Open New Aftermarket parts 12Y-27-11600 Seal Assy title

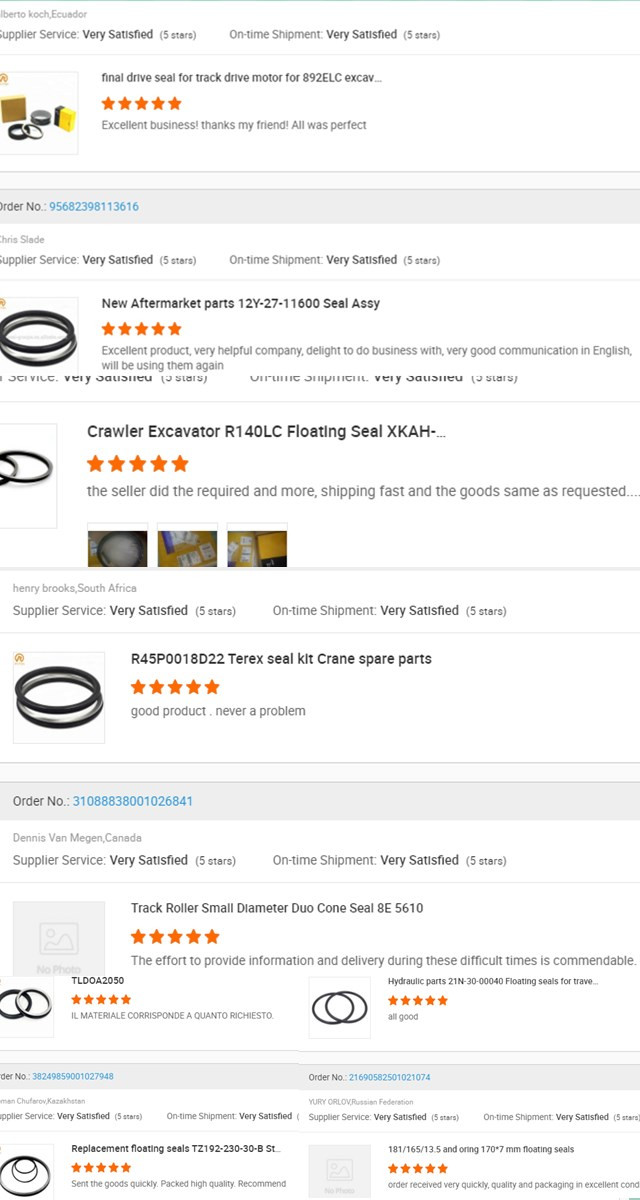point(240,303)
